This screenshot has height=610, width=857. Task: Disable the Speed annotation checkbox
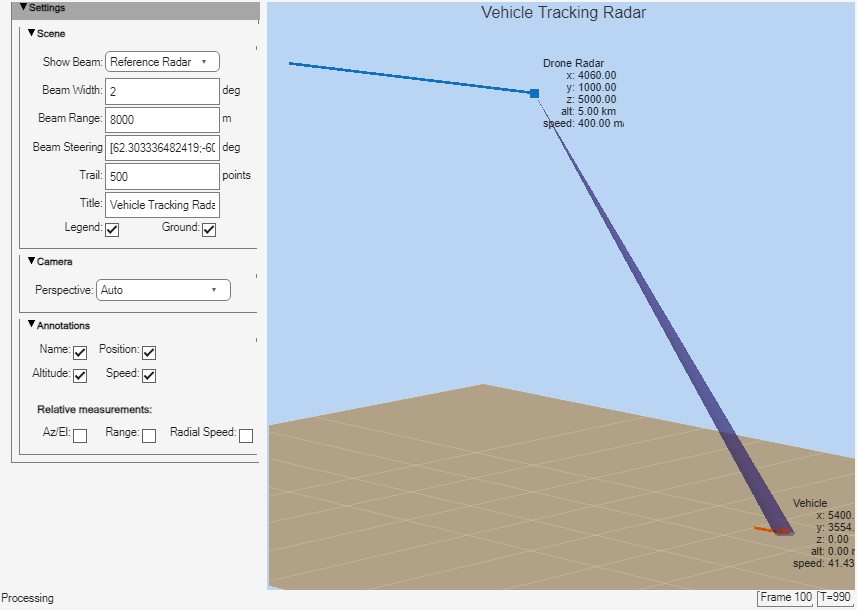149,376
